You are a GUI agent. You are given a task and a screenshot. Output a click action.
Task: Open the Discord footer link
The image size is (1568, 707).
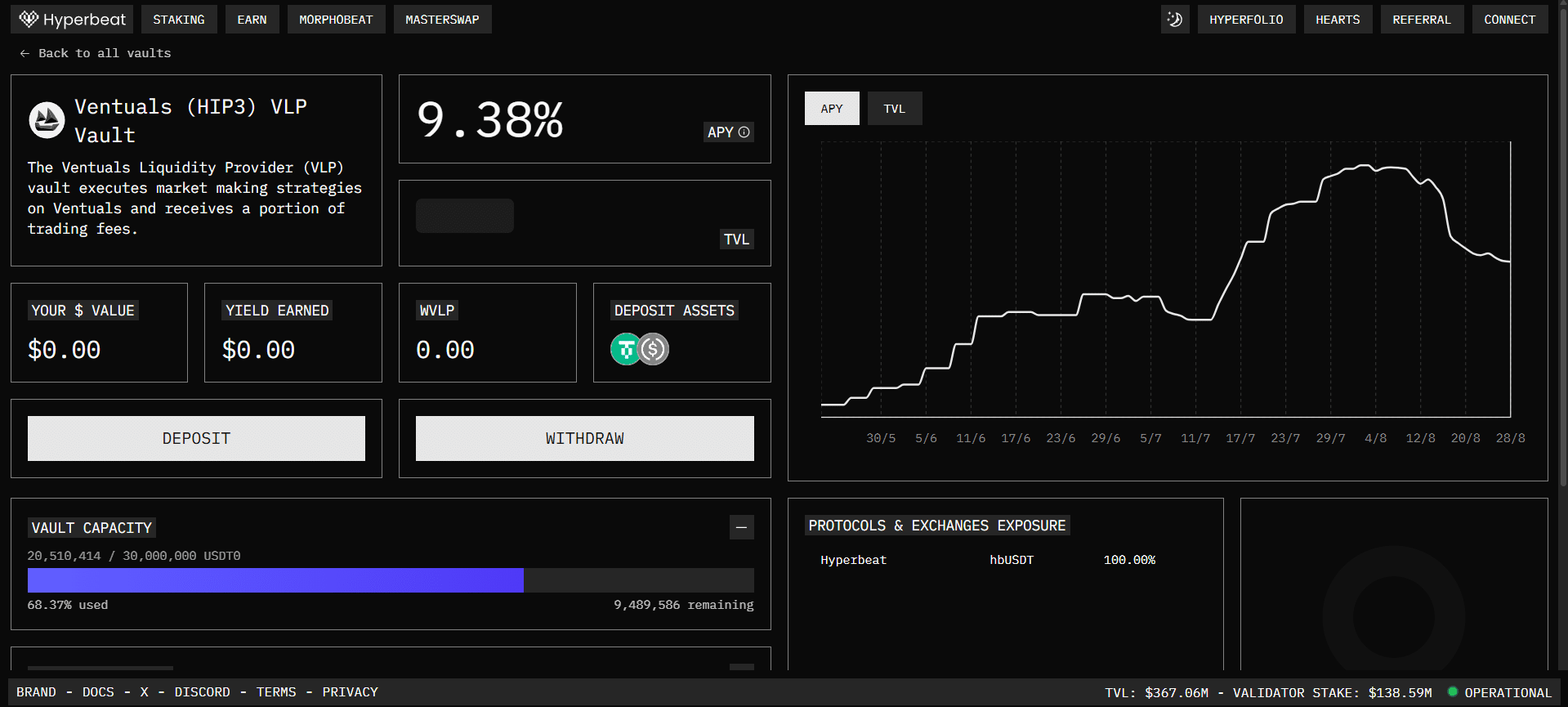coord(202,692)
